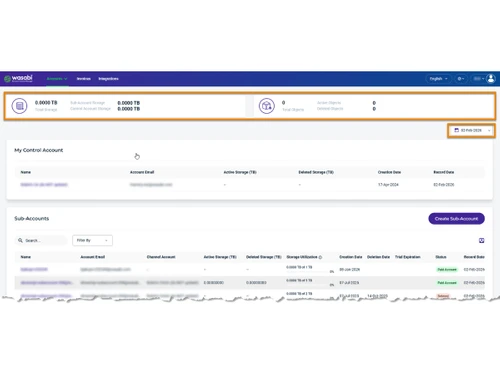The width and height of the screenshot is (500, 375).
Task: Click utilization bar in first sub-account row
Action: 307,272
